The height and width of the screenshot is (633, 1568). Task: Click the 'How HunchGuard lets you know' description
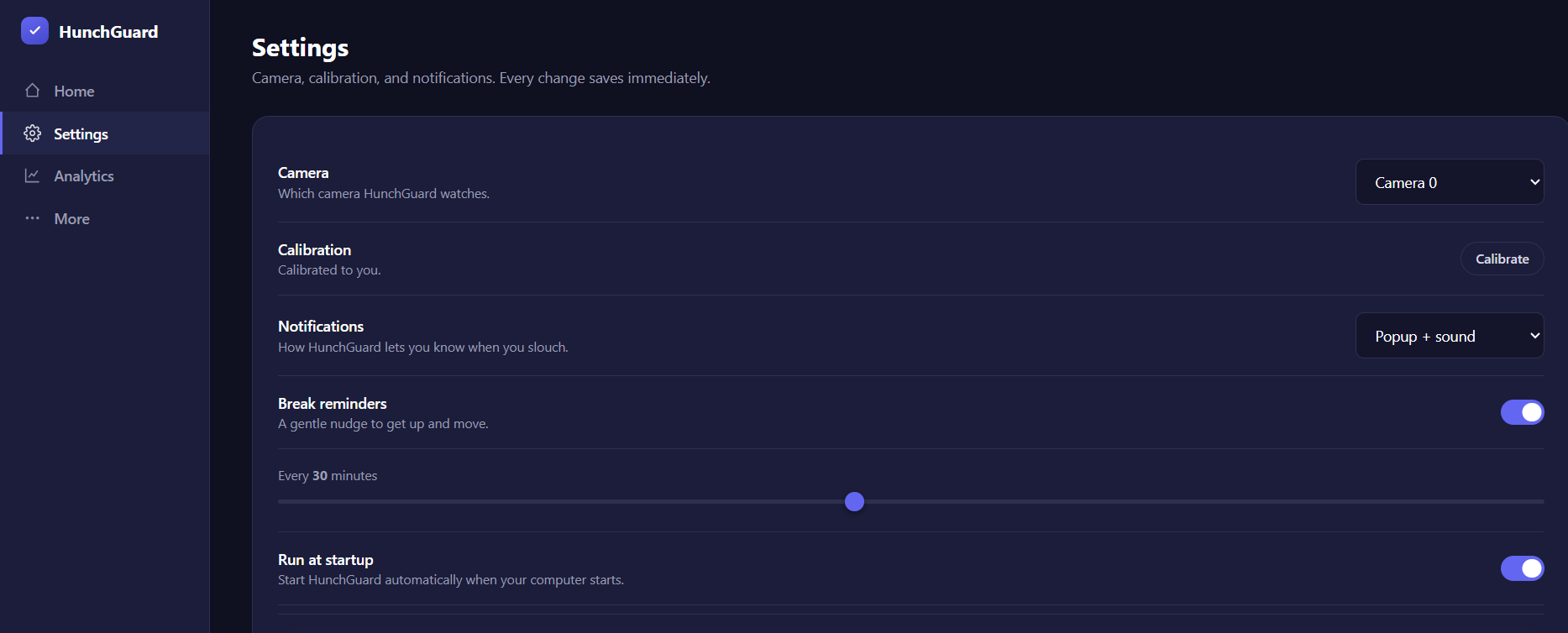click(x=423, y=348)
